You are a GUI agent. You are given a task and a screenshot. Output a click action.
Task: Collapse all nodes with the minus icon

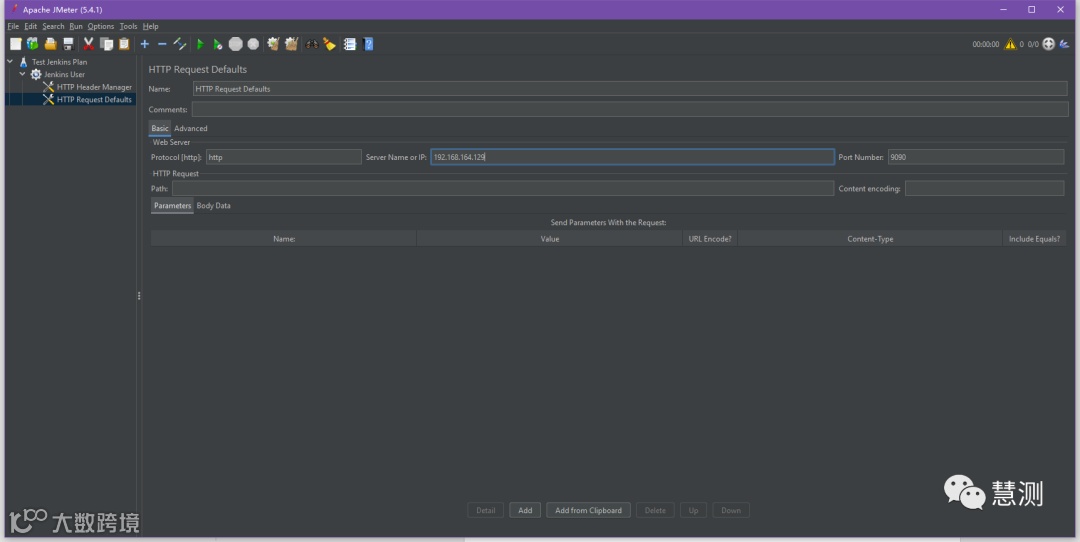tap(162, 44)
